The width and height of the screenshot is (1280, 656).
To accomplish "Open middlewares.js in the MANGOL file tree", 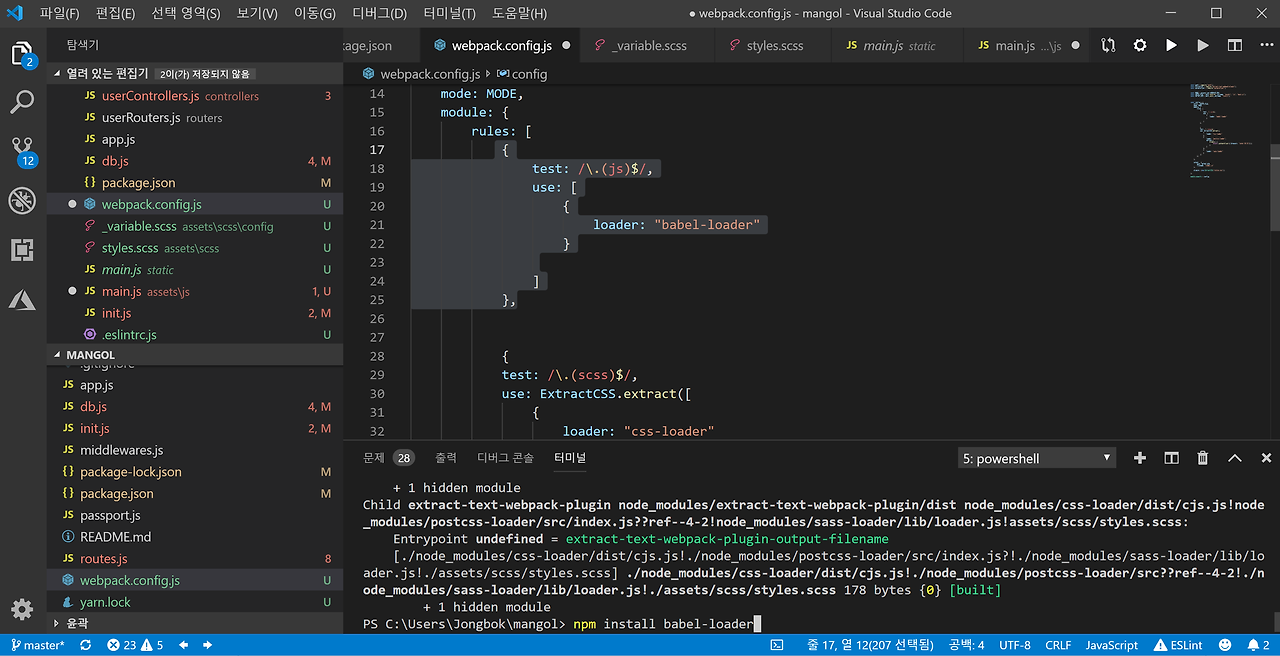I will (195, 450).
